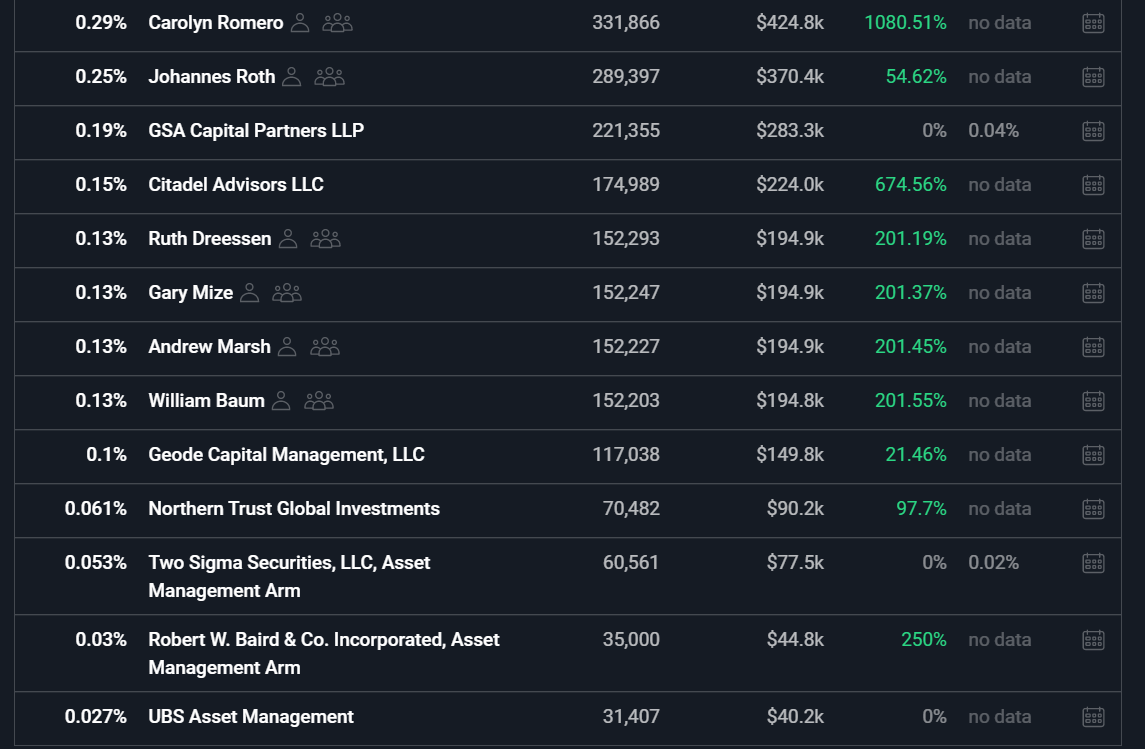Screen dimensions: 1145x749
Task: Click the 331,866 shares value
Action: click(625, 23)
